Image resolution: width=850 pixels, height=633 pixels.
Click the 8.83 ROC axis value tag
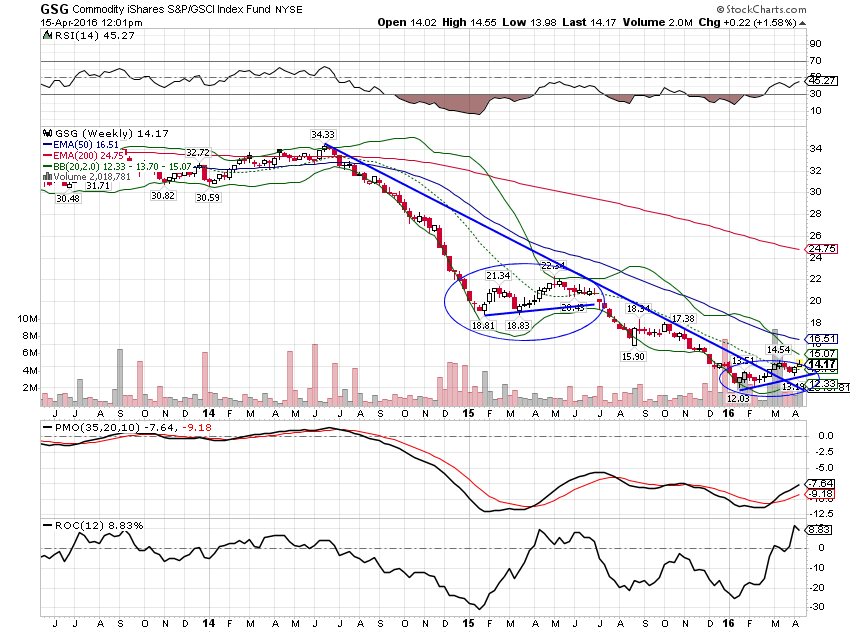pos(819,529)
